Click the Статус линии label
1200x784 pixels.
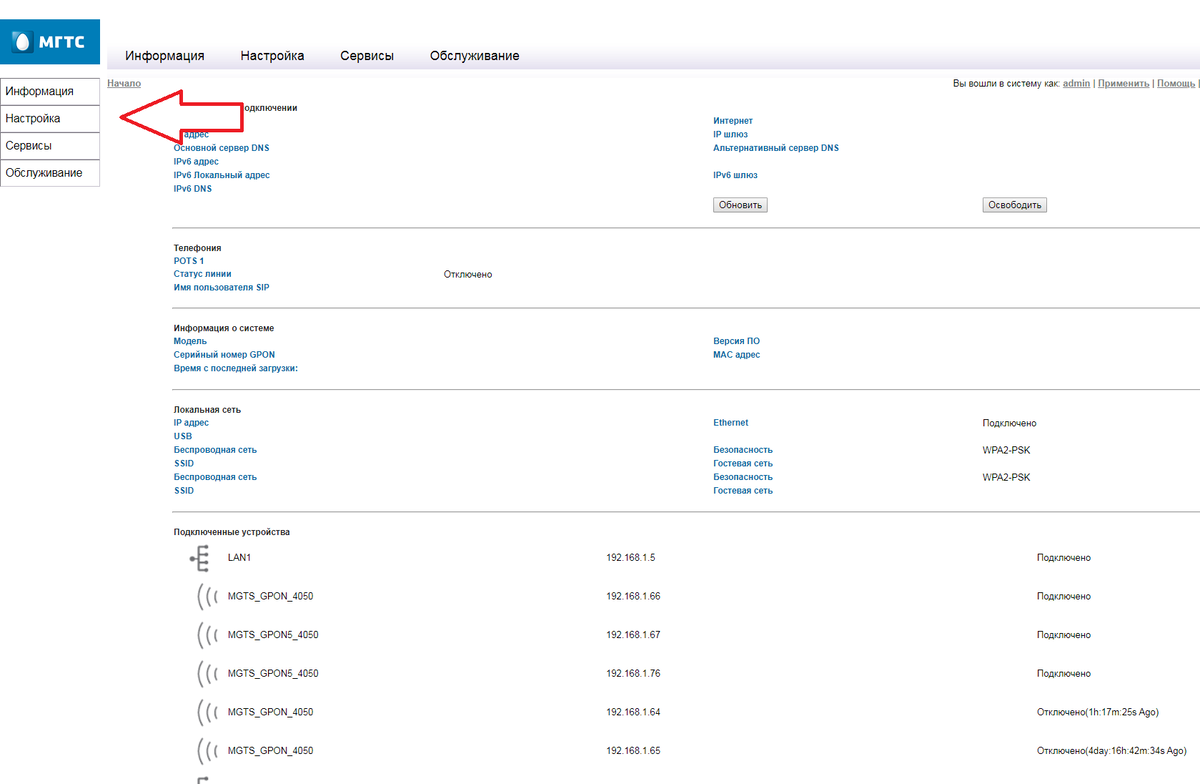[x=202, y=274]
